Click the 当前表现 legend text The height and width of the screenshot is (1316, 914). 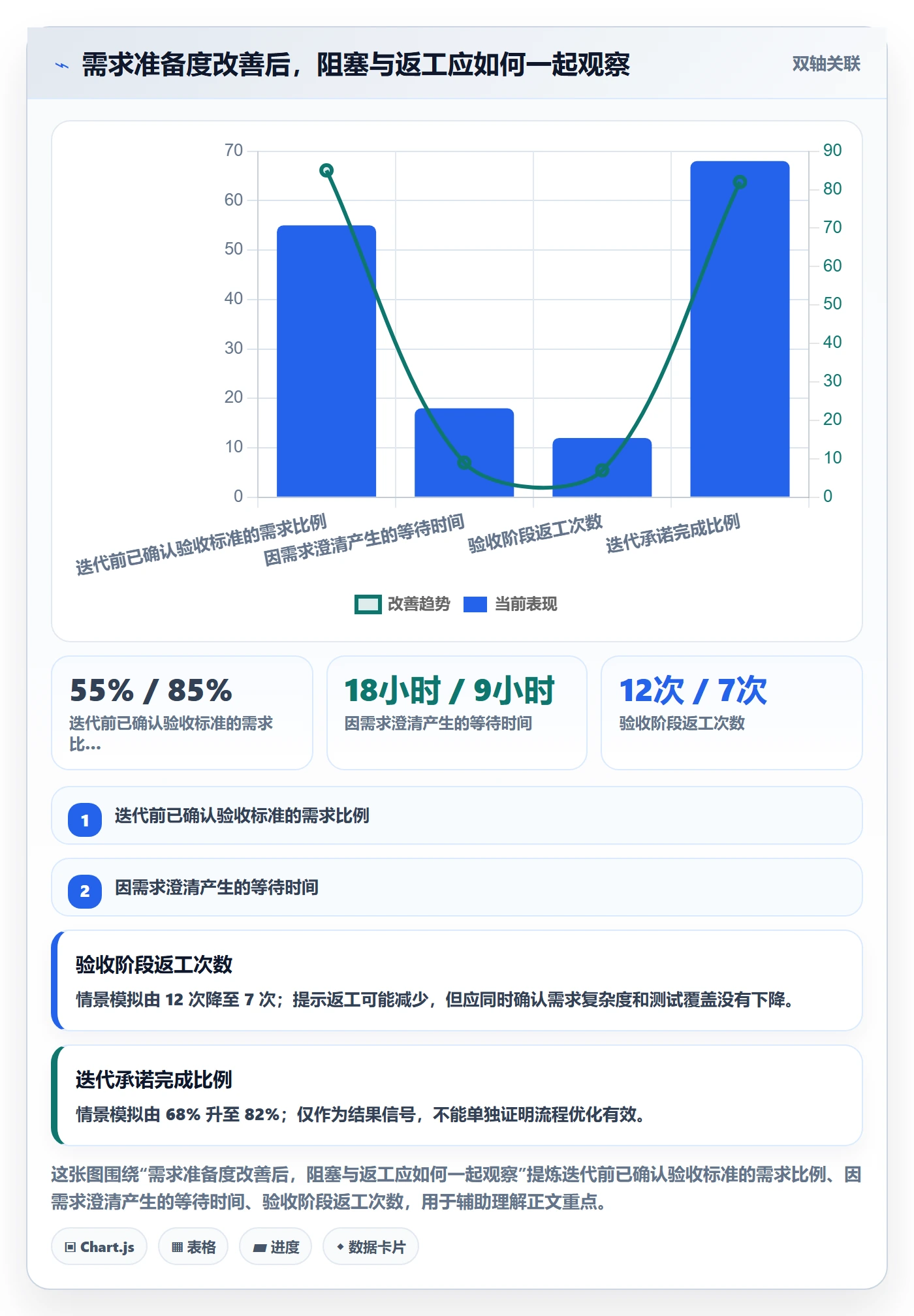pyautogui.click(x=526, y=604)
